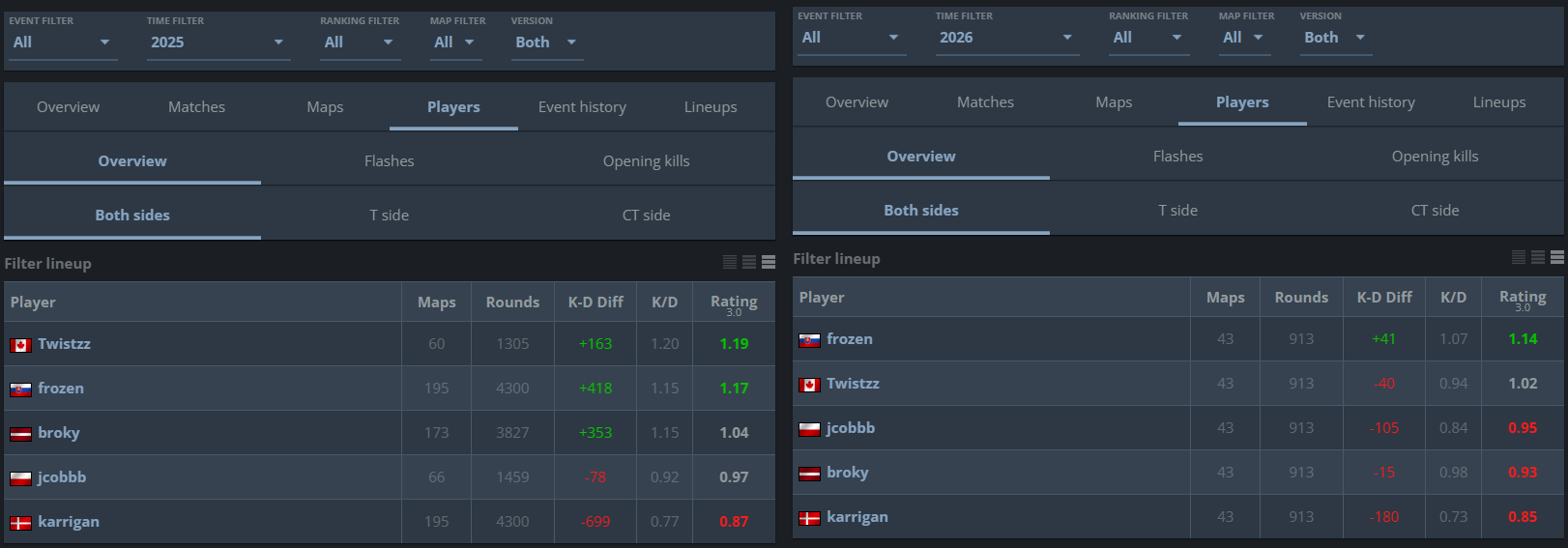
Task: Click jcobbb's Polish flag in the 2025 table
Action: click(20, 478)
